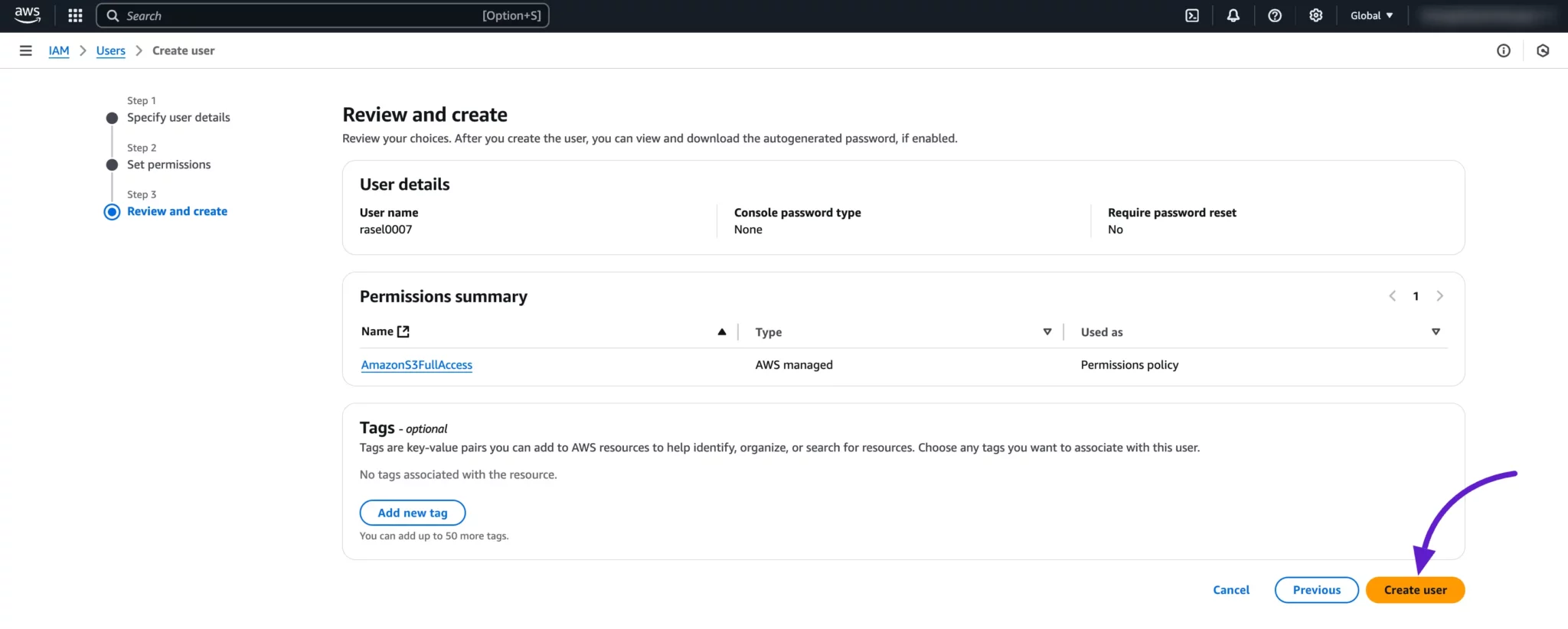Go to next permissions page arrow
1568x629 pixels.
click(x=1439, y=296)
